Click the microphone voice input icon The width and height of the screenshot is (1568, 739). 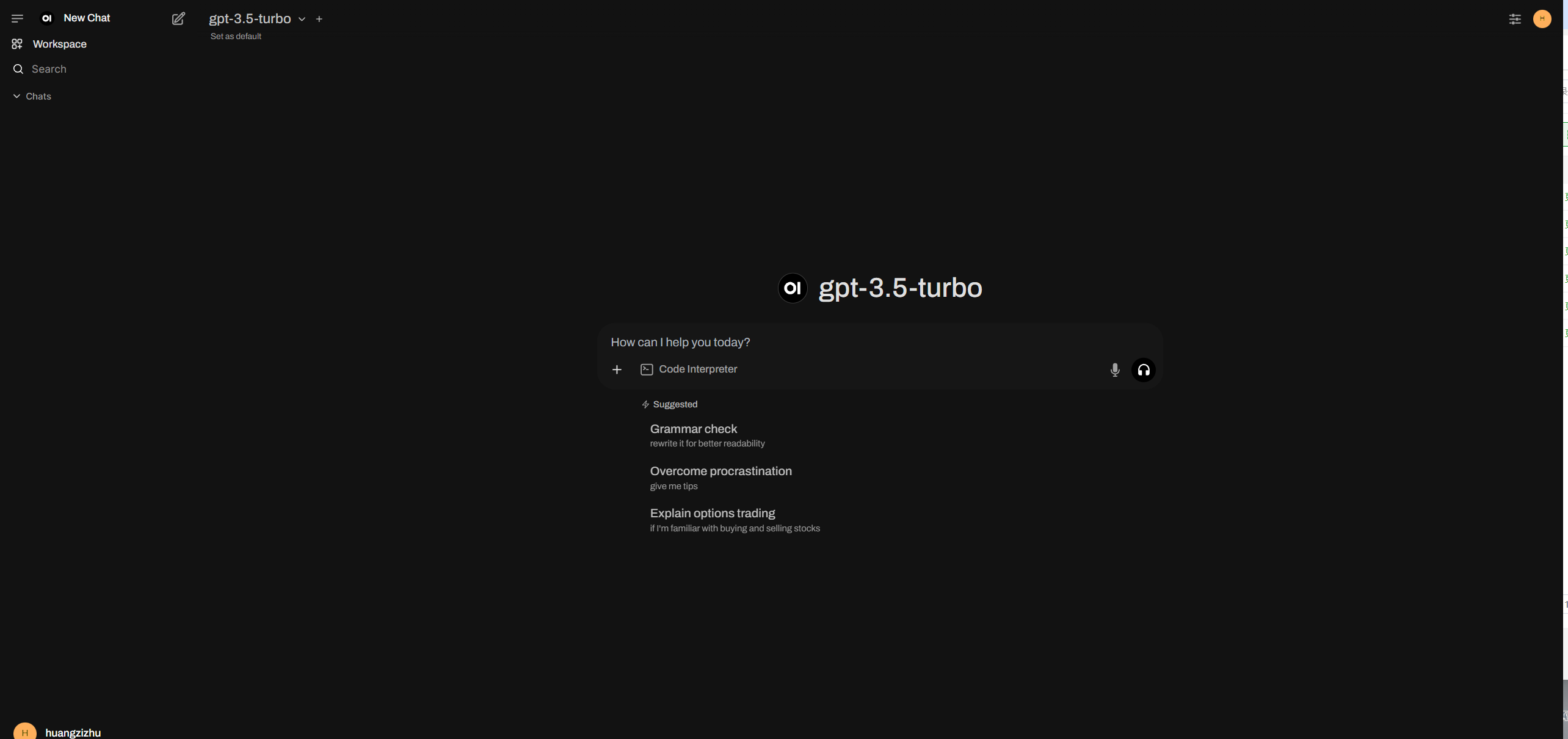click(1114, 370)
